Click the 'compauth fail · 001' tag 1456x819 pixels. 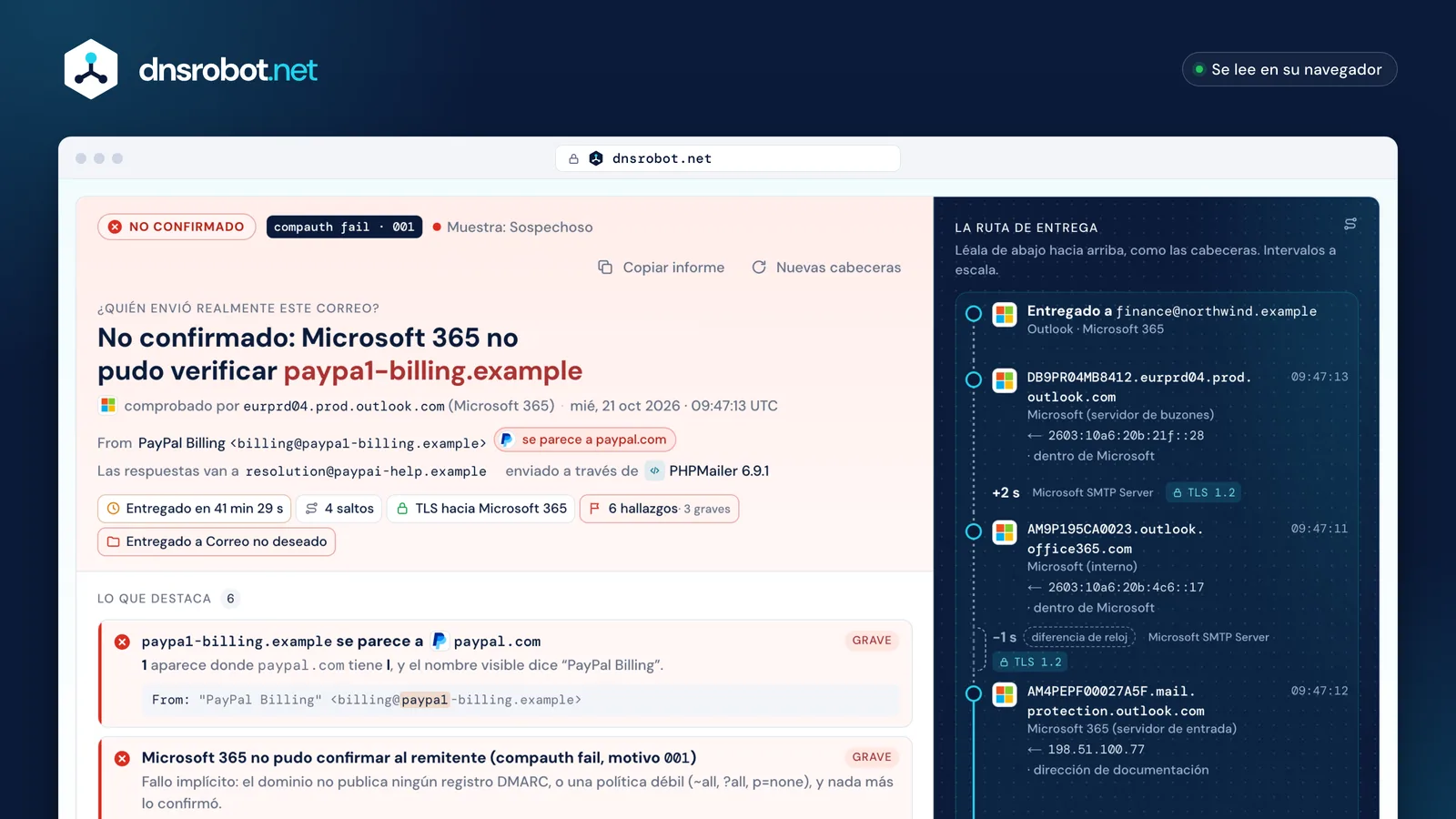tap(344, 227)
